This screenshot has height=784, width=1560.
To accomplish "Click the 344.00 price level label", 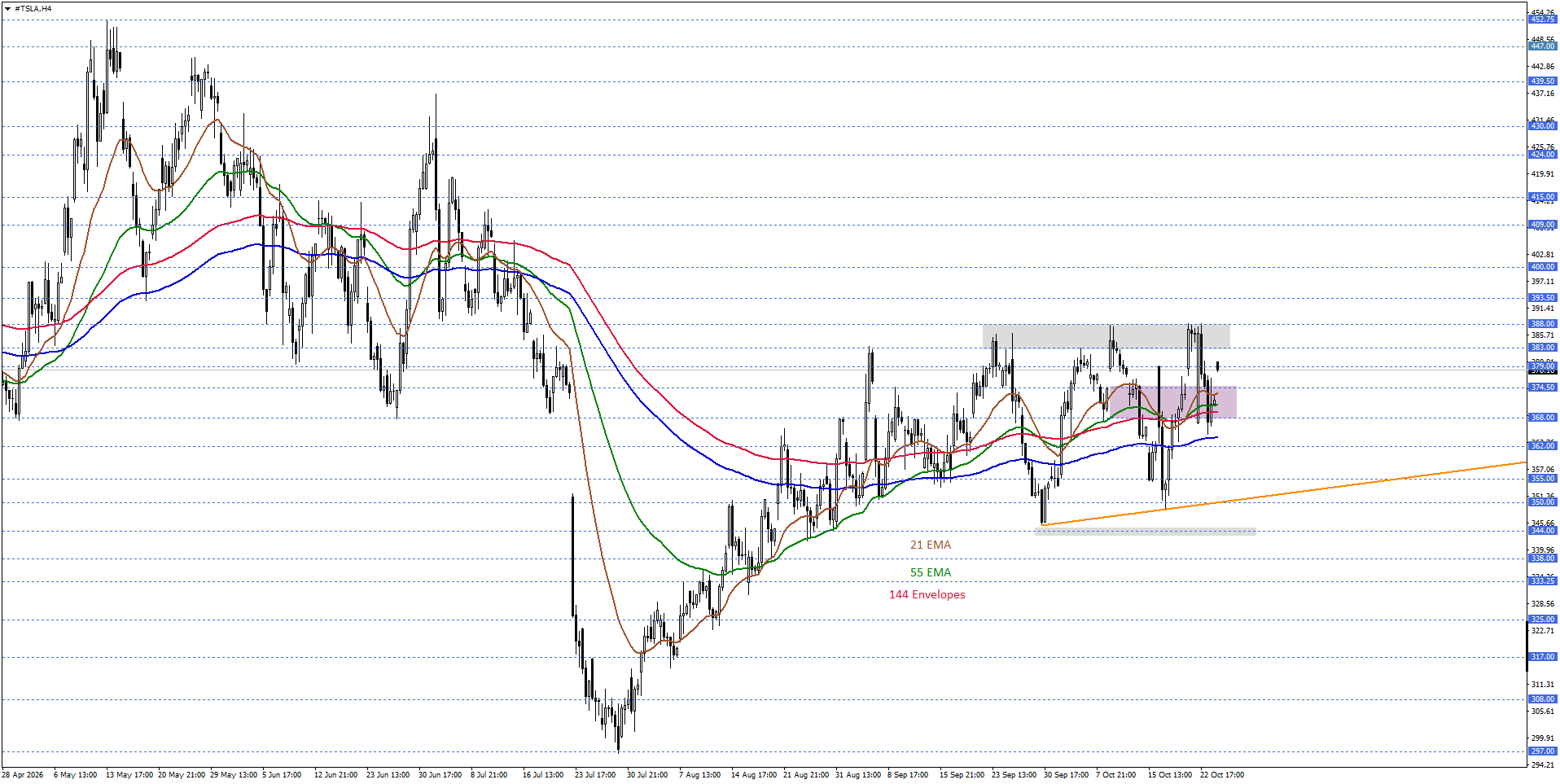I will point(1543,531).
